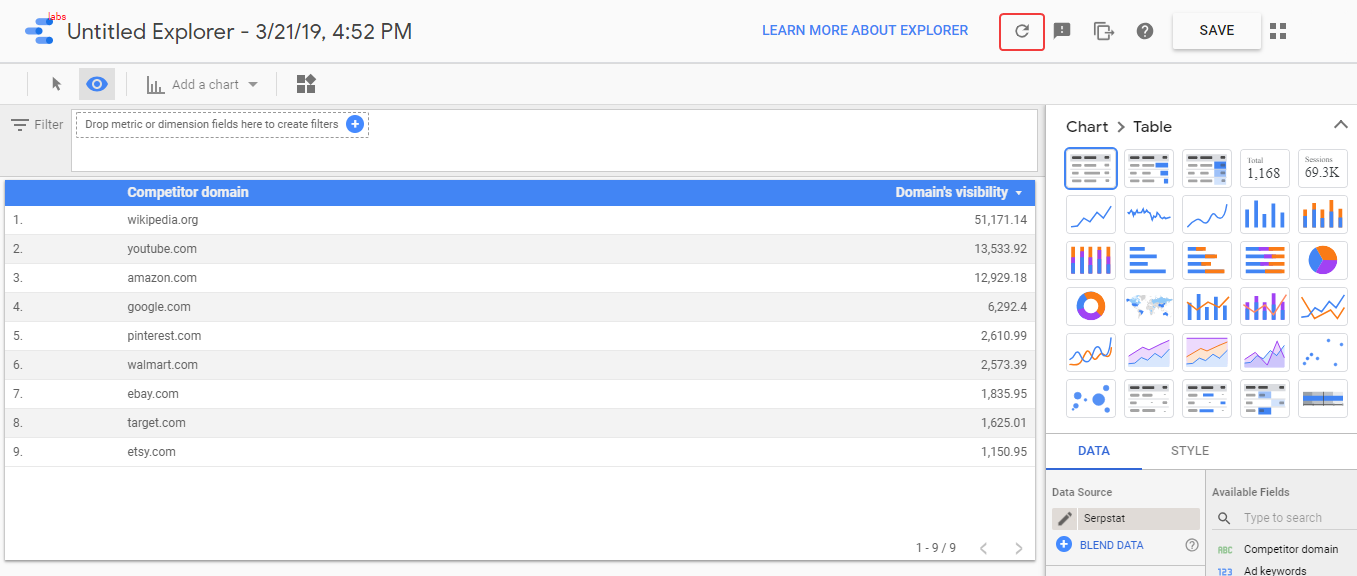This screenshot has width=1357, height=576.
Task: Switch to the selection arrow mode
Action: tap(57, 84)
